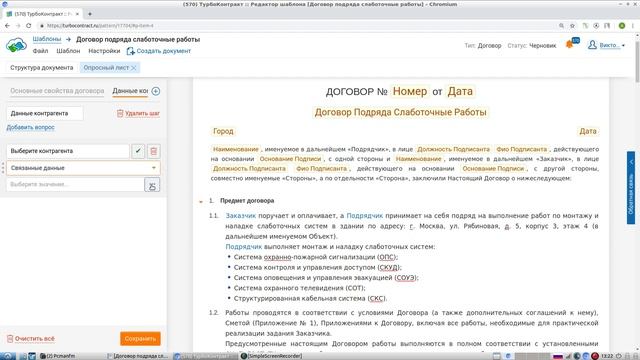Click the Викто... username link
This screenshot has width=640, height=360.
point(609,45)
